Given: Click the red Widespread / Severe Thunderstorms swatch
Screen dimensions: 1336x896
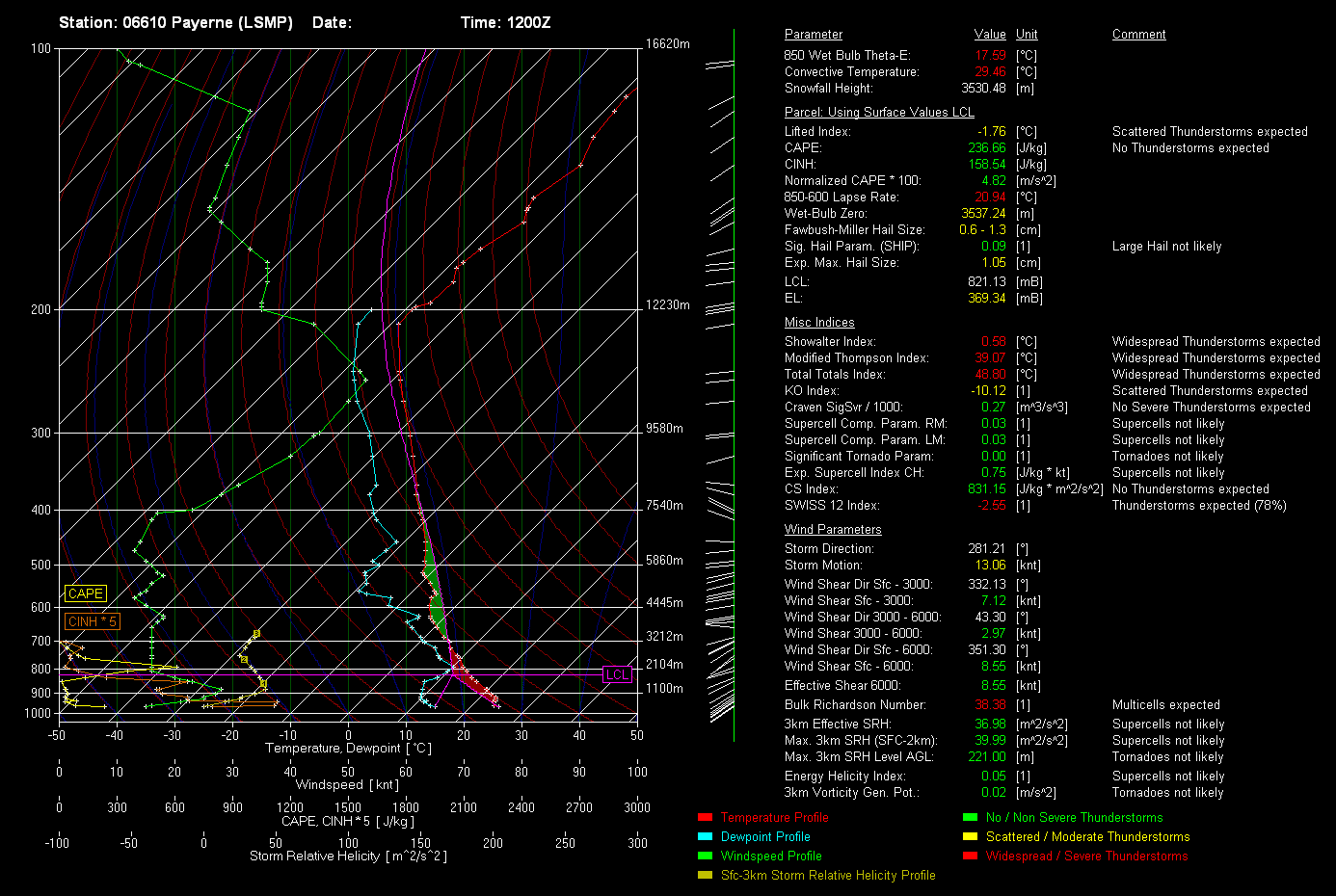Looking at the screenshot, I should pos(970,856).
